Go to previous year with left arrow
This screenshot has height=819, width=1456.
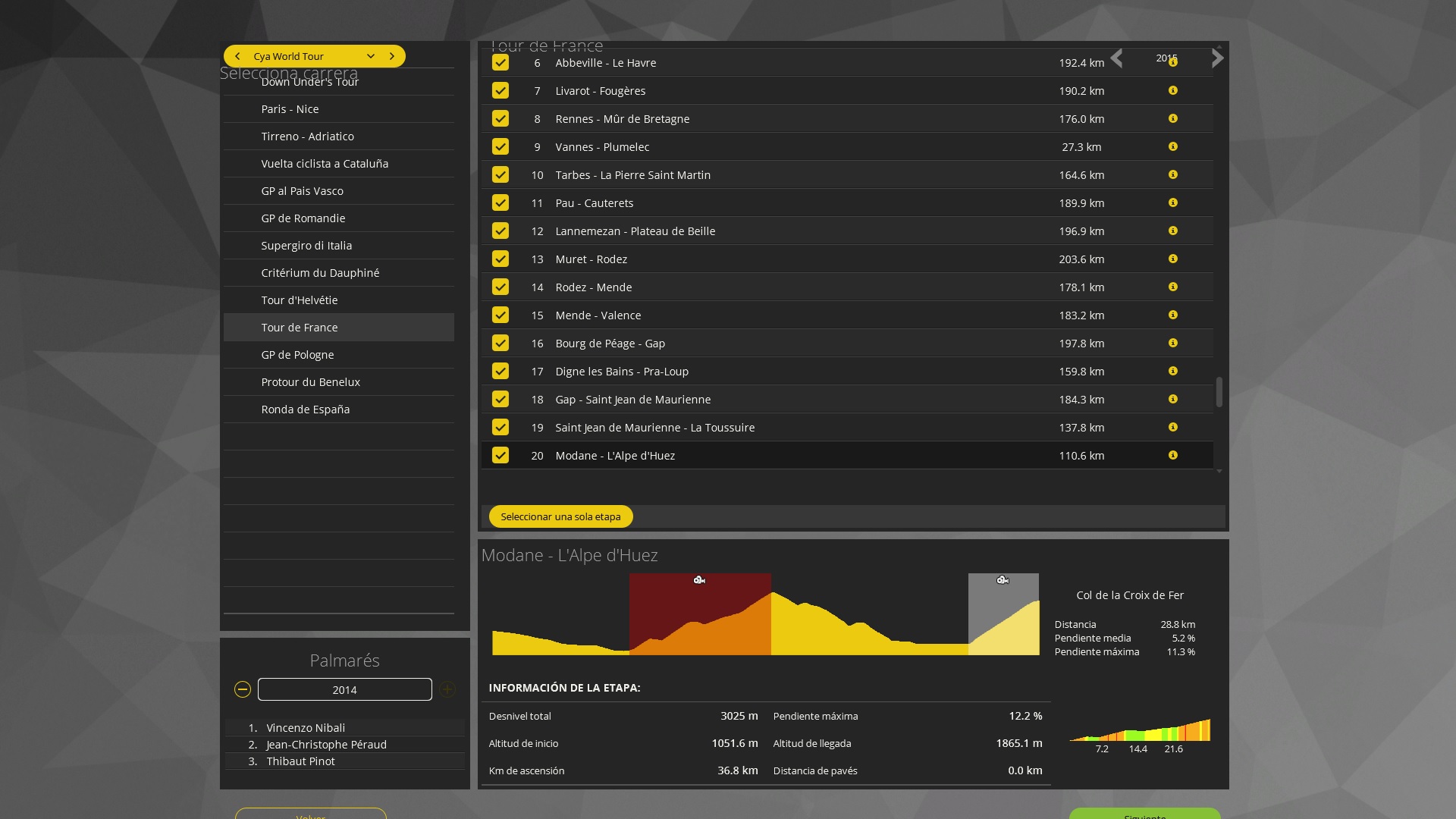point(1116,58)
